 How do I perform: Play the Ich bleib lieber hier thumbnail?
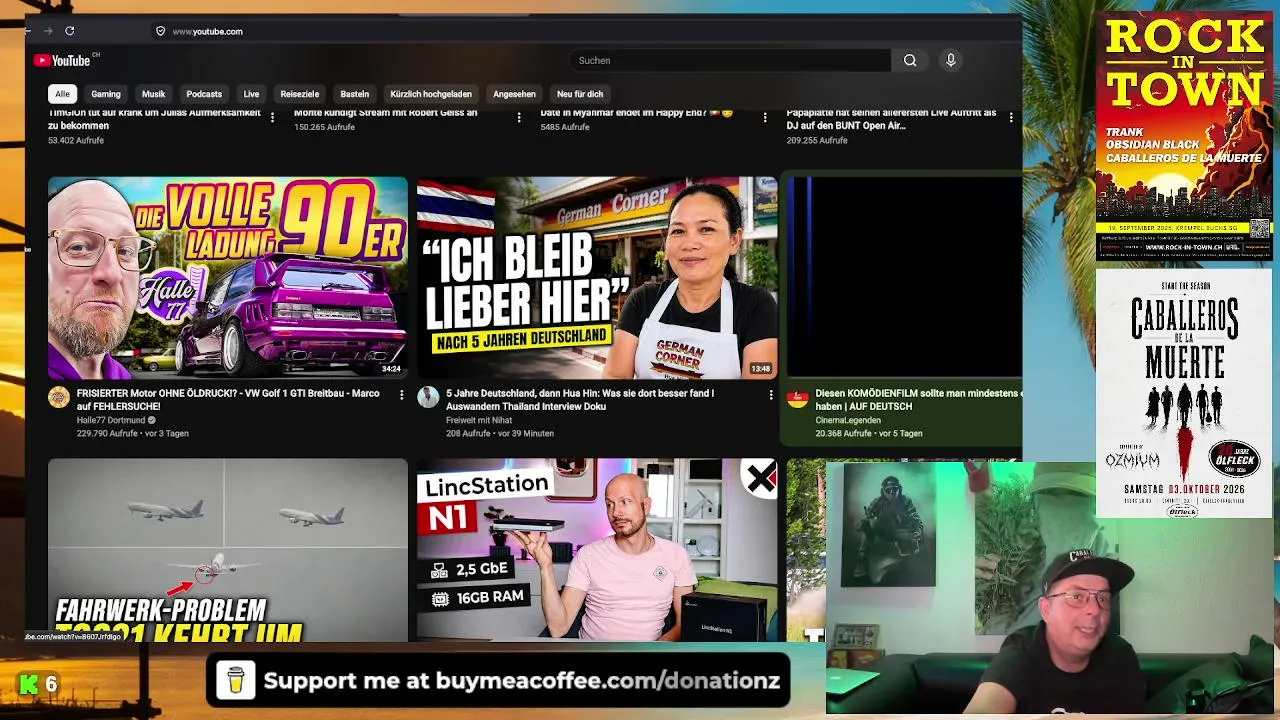(597, 277)
